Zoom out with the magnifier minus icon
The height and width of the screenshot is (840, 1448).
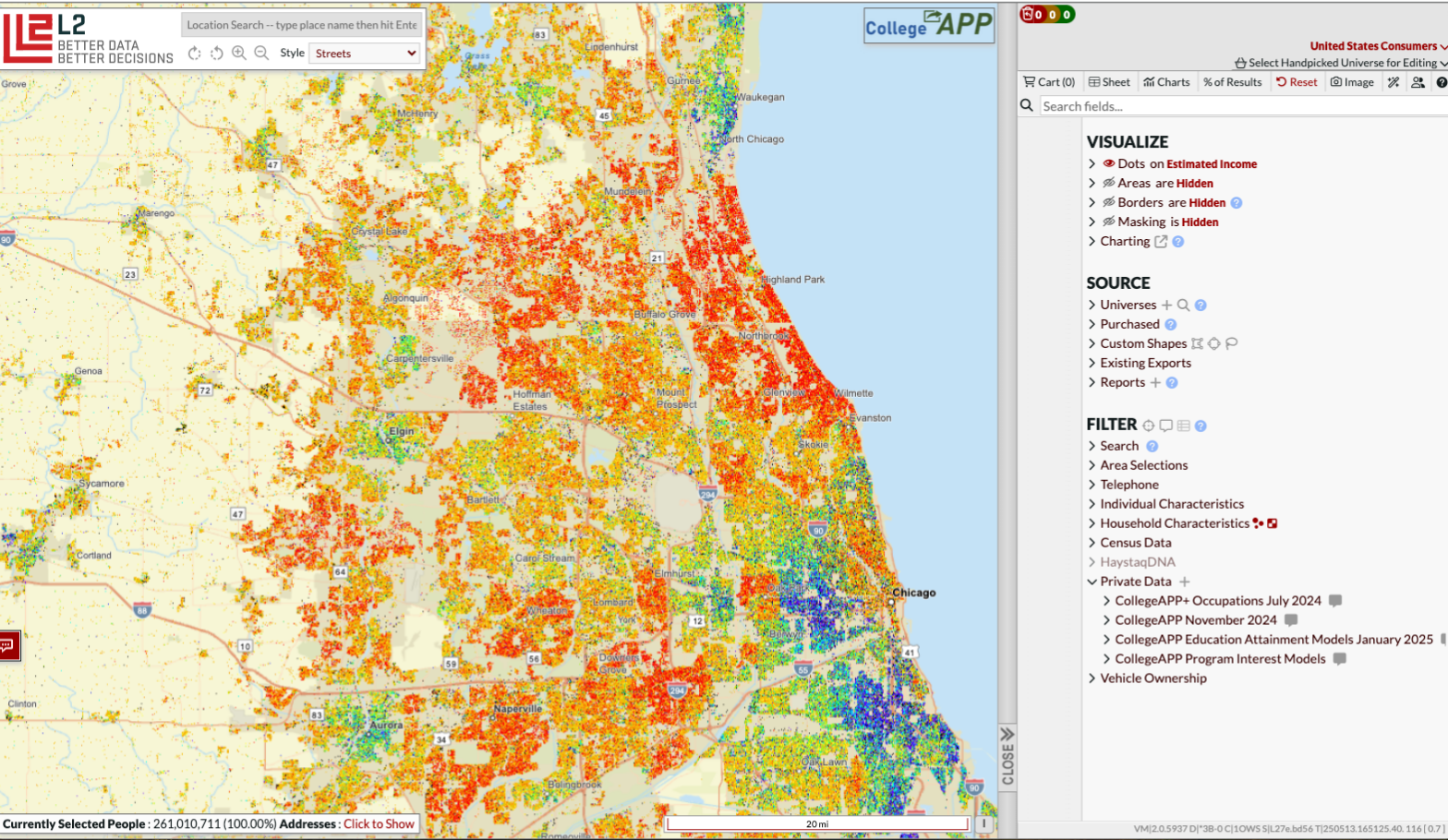click(x=261, y=54)
